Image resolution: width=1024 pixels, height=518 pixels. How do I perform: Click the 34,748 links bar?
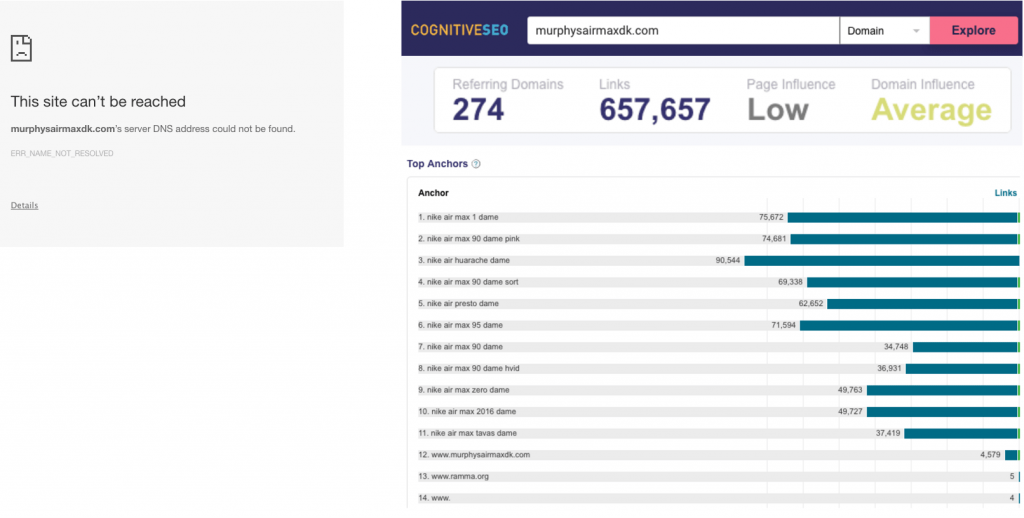pos(966,347)
